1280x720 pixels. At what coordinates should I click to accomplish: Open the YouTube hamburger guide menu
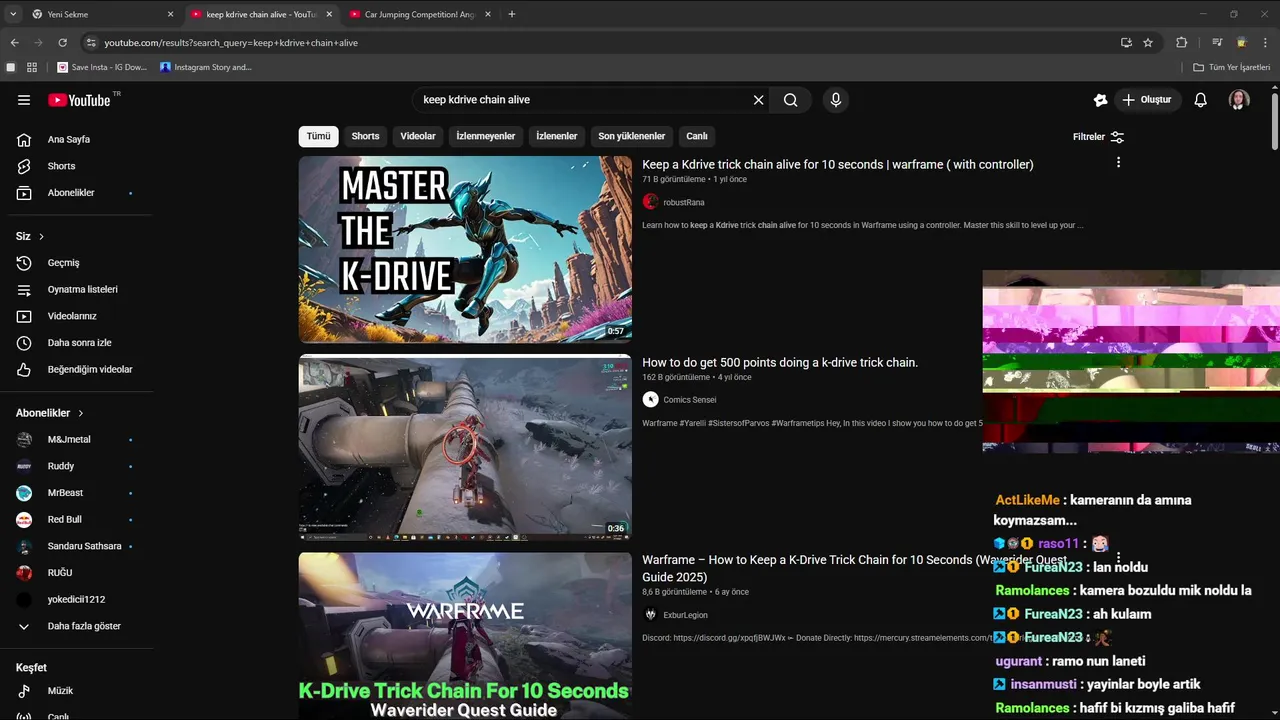pyautogui.click(x=24, y=100)
